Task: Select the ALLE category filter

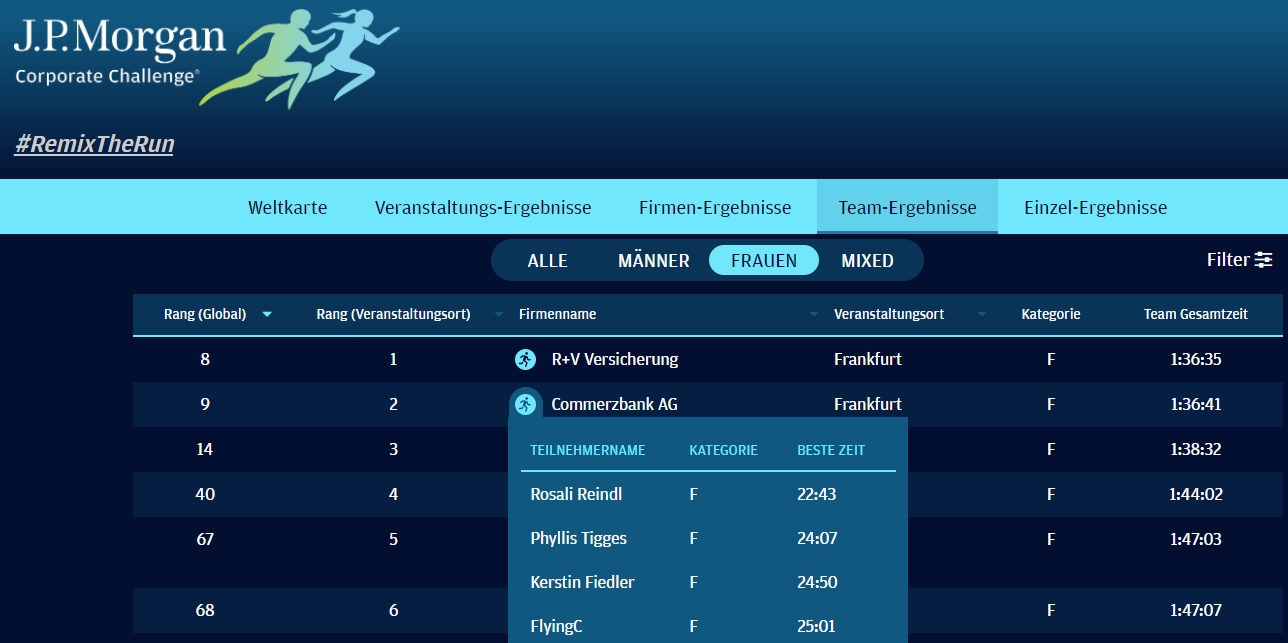Action: pos(548,261)
